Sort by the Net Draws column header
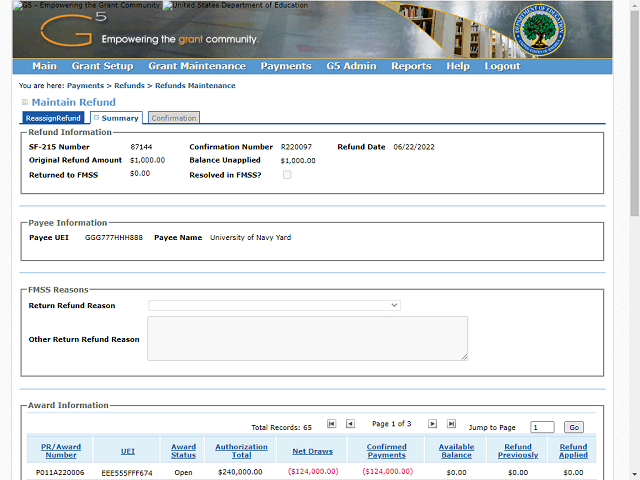Screen dimensions: 640x480 (312, 451)
